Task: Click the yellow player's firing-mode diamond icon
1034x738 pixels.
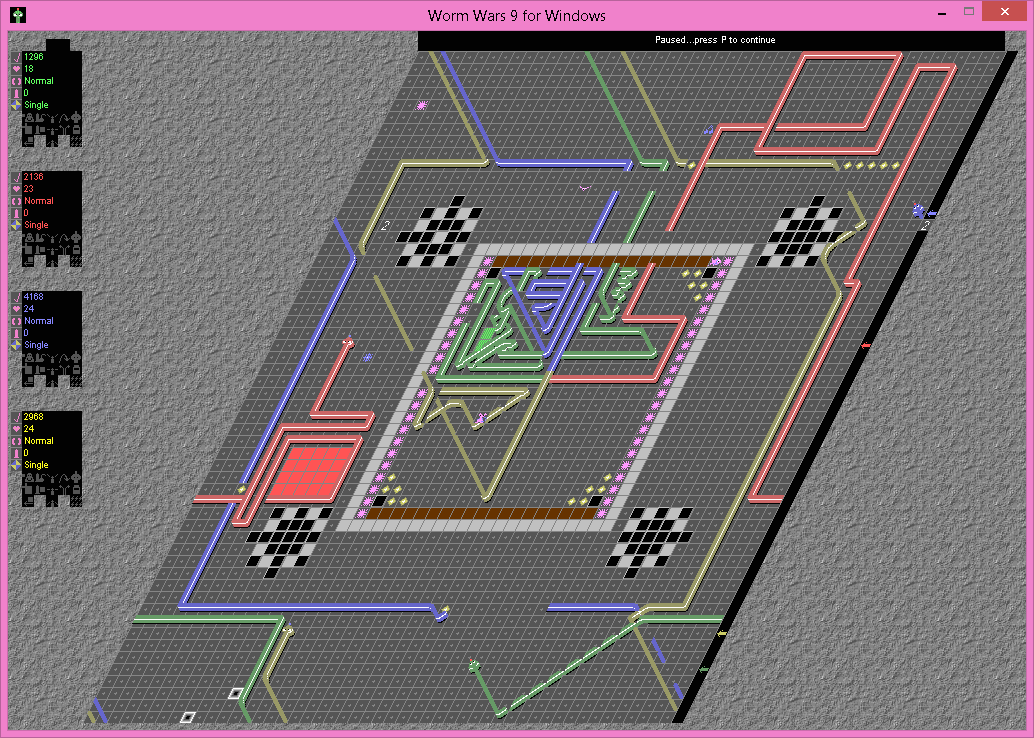Action: 16,465
